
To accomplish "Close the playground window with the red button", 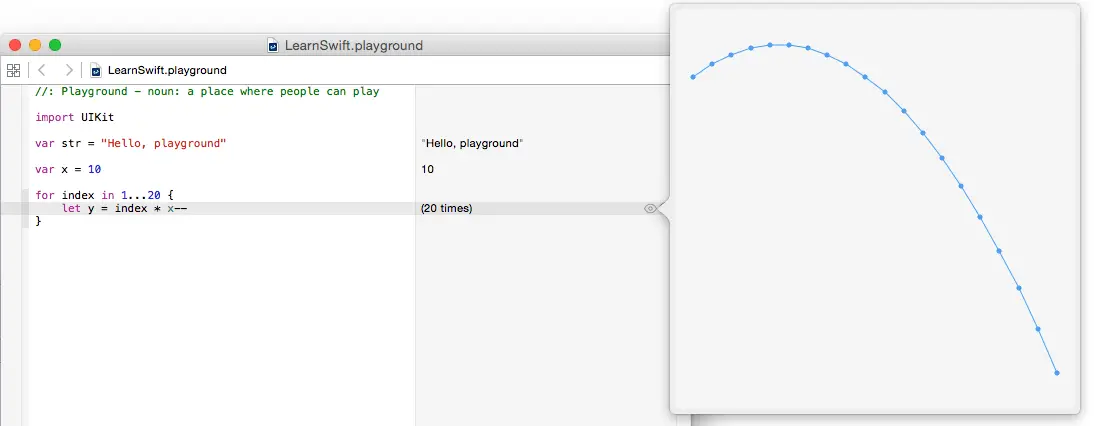I will tap(15, 45).
